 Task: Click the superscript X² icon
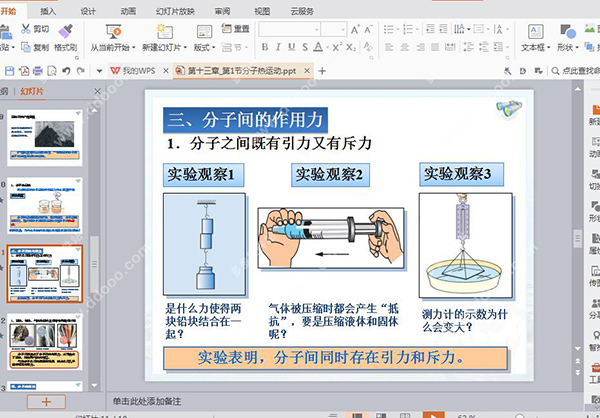coord(337,47)
